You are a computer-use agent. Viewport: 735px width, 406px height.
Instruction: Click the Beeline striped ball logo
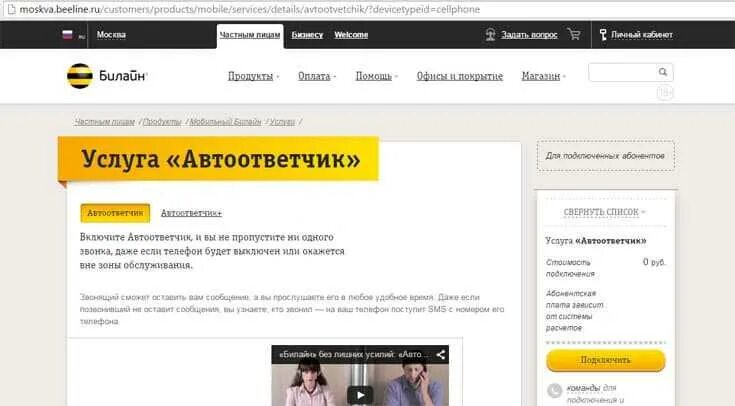pyautogui.click(x=80, y=75)
